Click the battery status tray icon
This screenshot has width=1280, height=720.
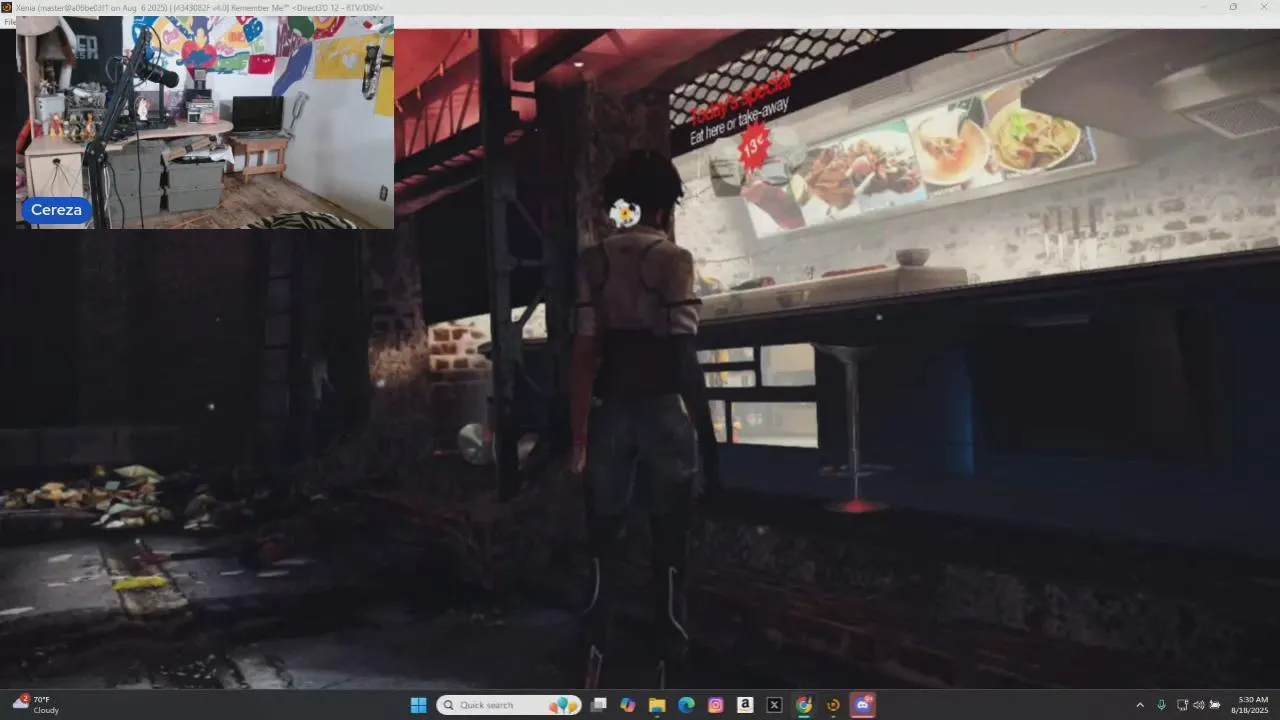click(x=1215, y=705)
